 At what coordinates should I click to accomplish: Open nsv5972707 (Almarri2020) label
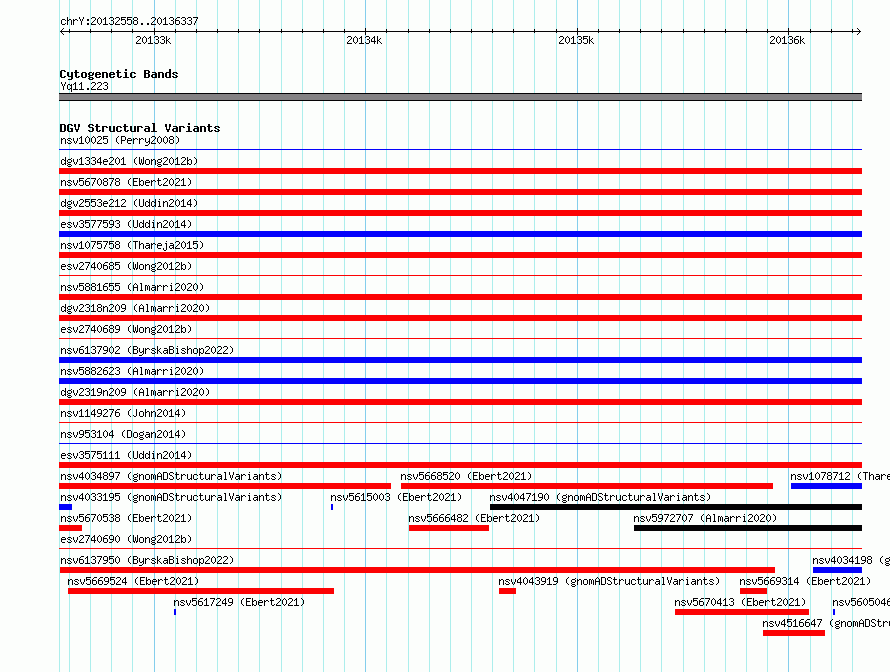pyautogui.click(x=705, y=518)
